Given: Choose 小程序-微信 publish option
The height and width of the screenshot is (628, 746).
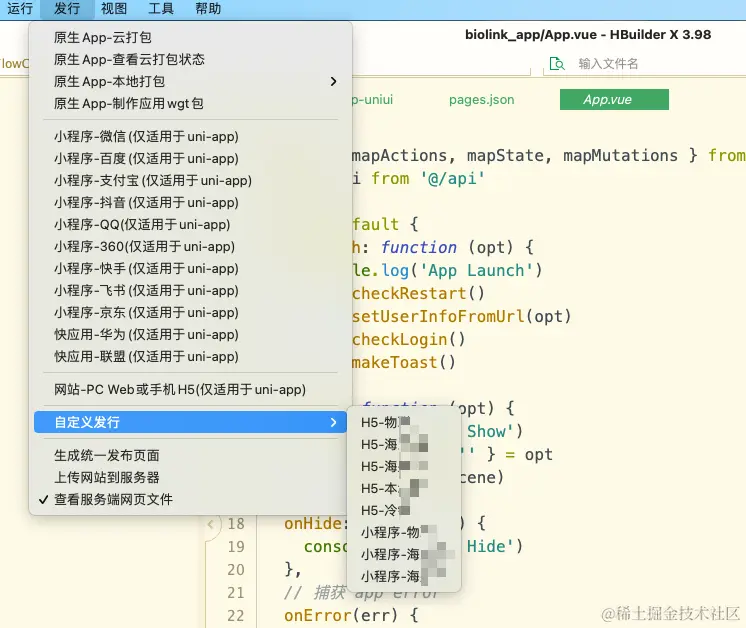Looking at the screenshot, I should click(190, 137).
